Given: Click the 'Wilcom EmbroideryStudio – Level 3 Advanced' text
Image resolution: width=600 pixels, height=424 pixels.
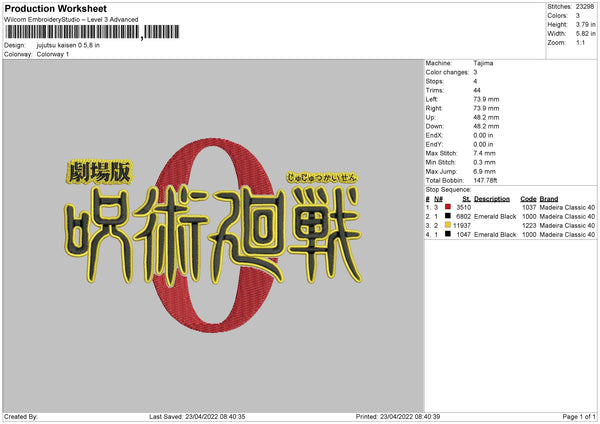Looking at the screenshot, I should (71, 20).
